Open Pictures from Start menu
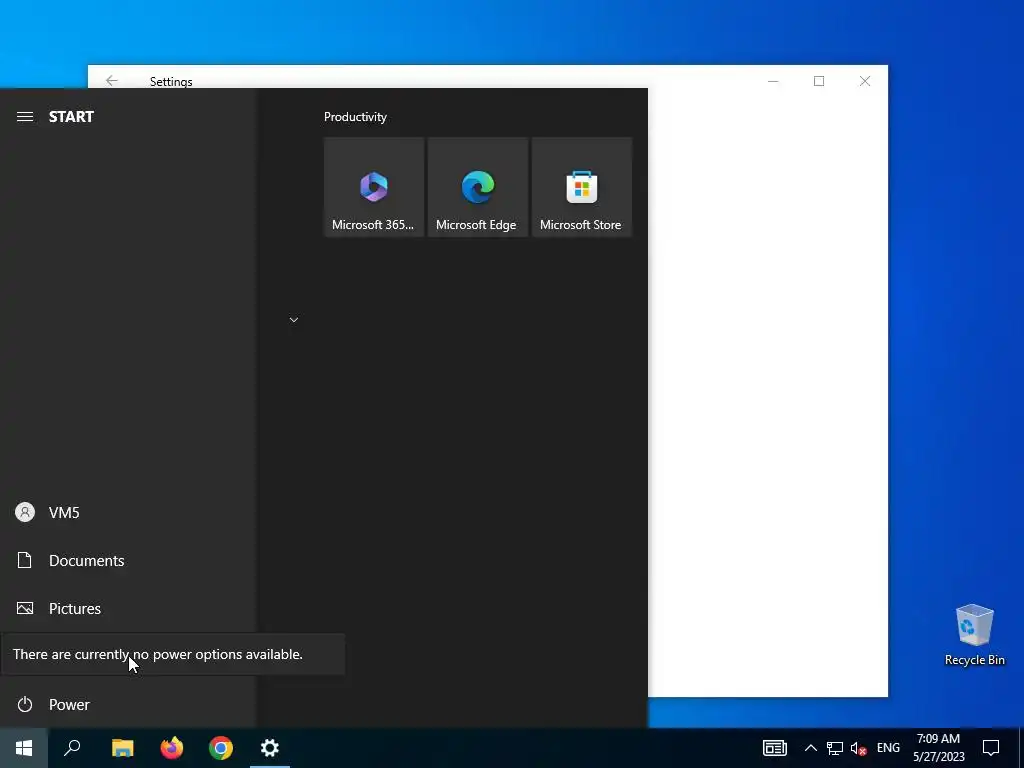This screenshot has height=768, width=1024. tap(127, 609)
